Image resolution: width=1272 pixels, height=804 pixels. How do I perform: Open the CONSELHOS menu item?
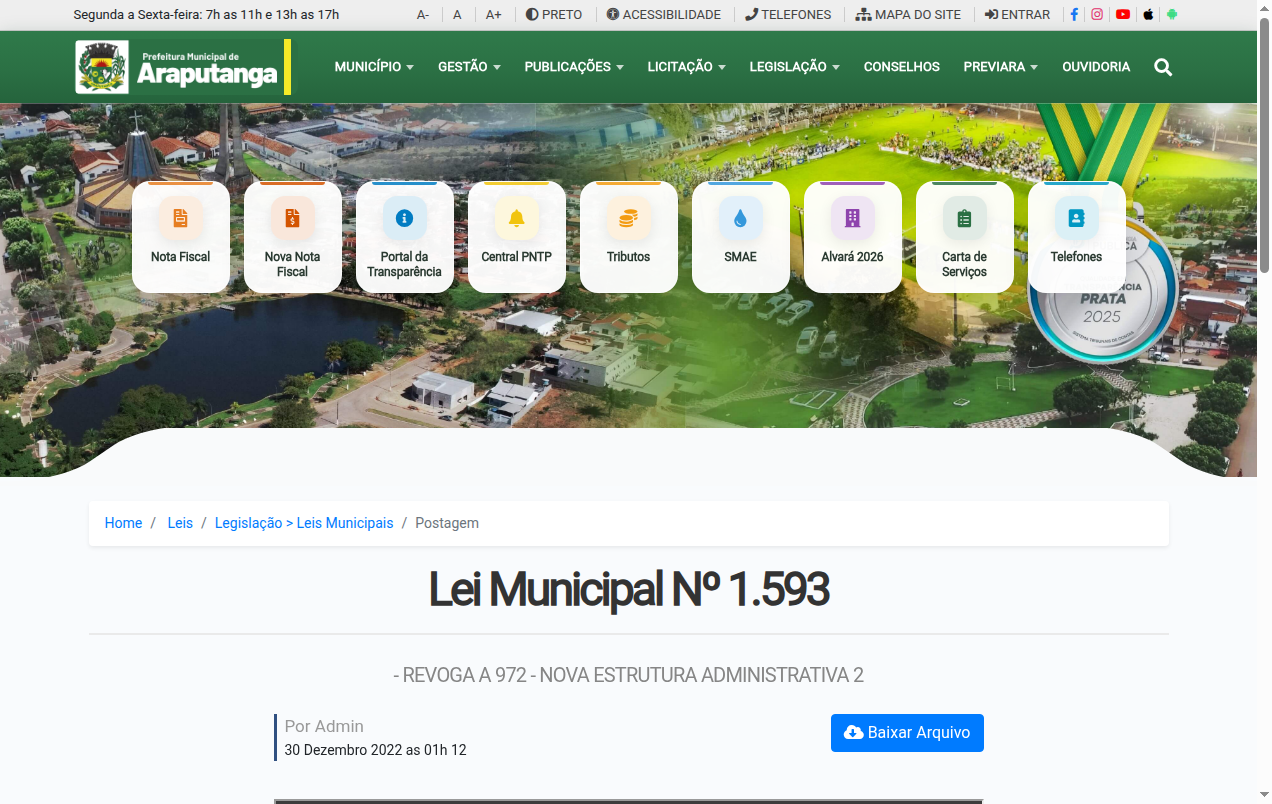pos(902,67)
